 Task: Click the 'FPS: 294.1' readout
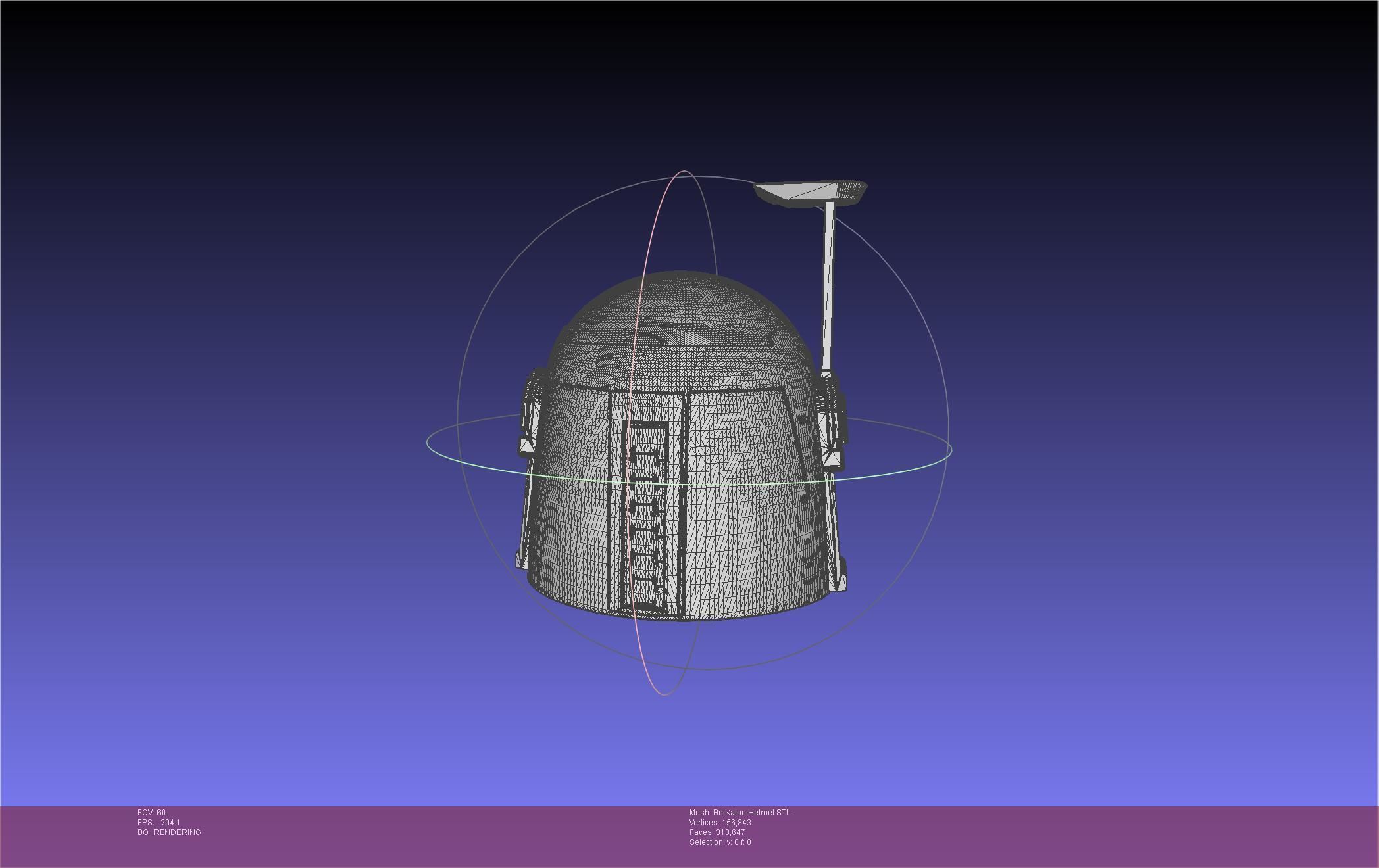(x=159, y=823)
